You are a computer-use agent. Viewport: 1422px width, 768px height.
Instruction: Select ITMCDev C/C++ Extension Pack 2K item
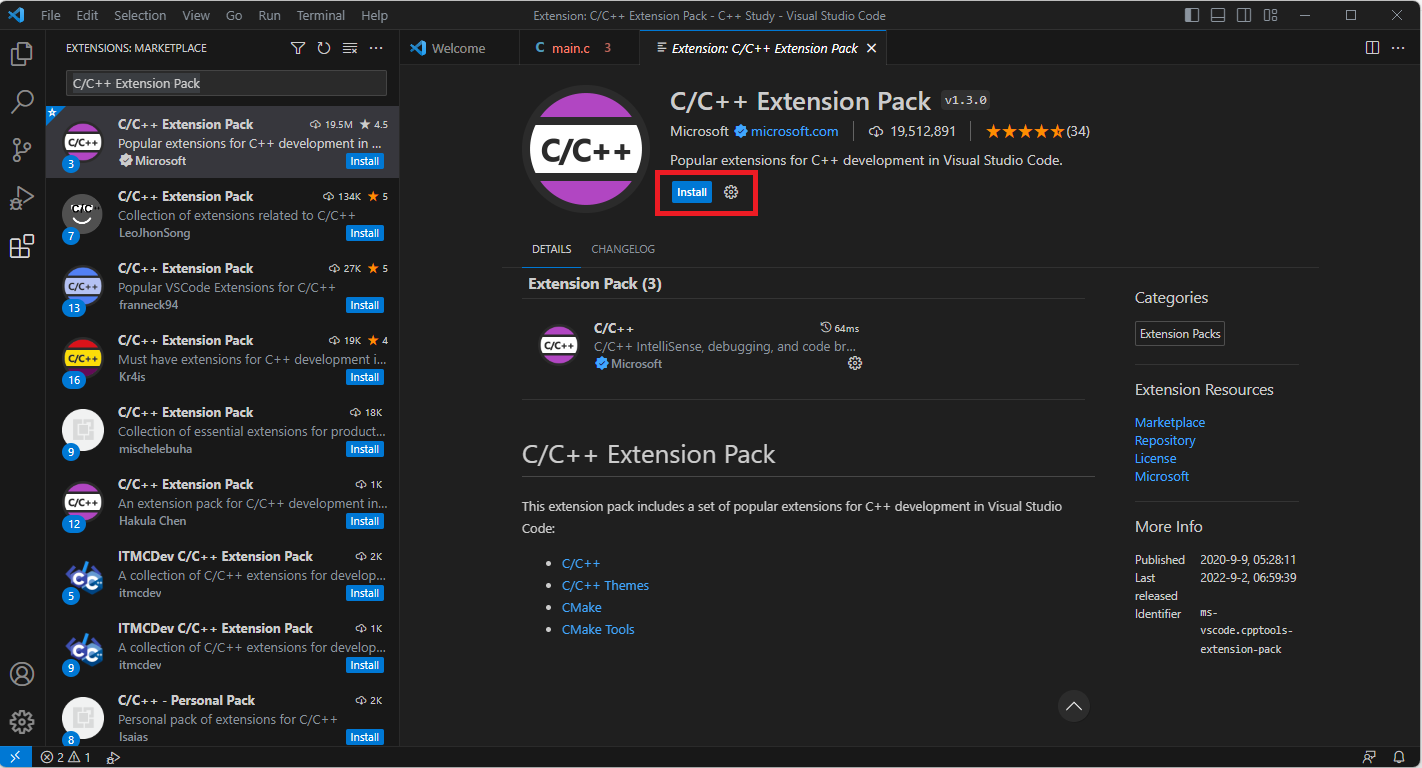(222, 575)
